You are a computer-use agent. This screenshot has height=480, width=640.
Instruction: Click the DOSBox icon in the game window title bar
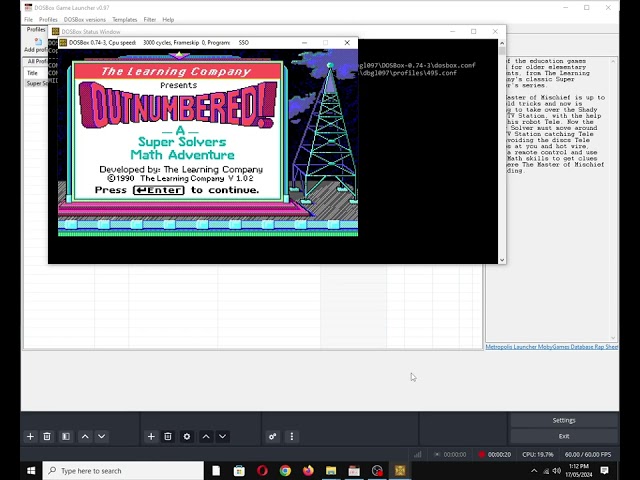point(63,42)
